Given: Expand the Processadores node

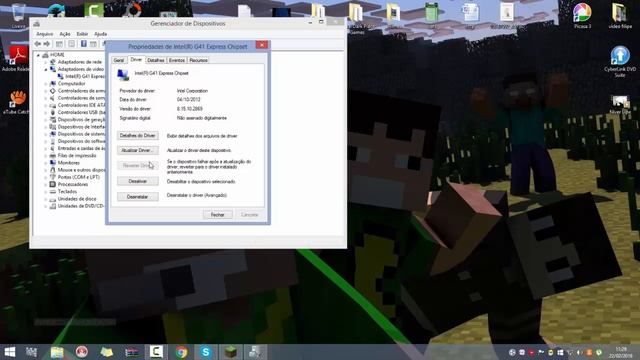Looking at the screenshot, I should pyautogui.click(x=46, y=184).
